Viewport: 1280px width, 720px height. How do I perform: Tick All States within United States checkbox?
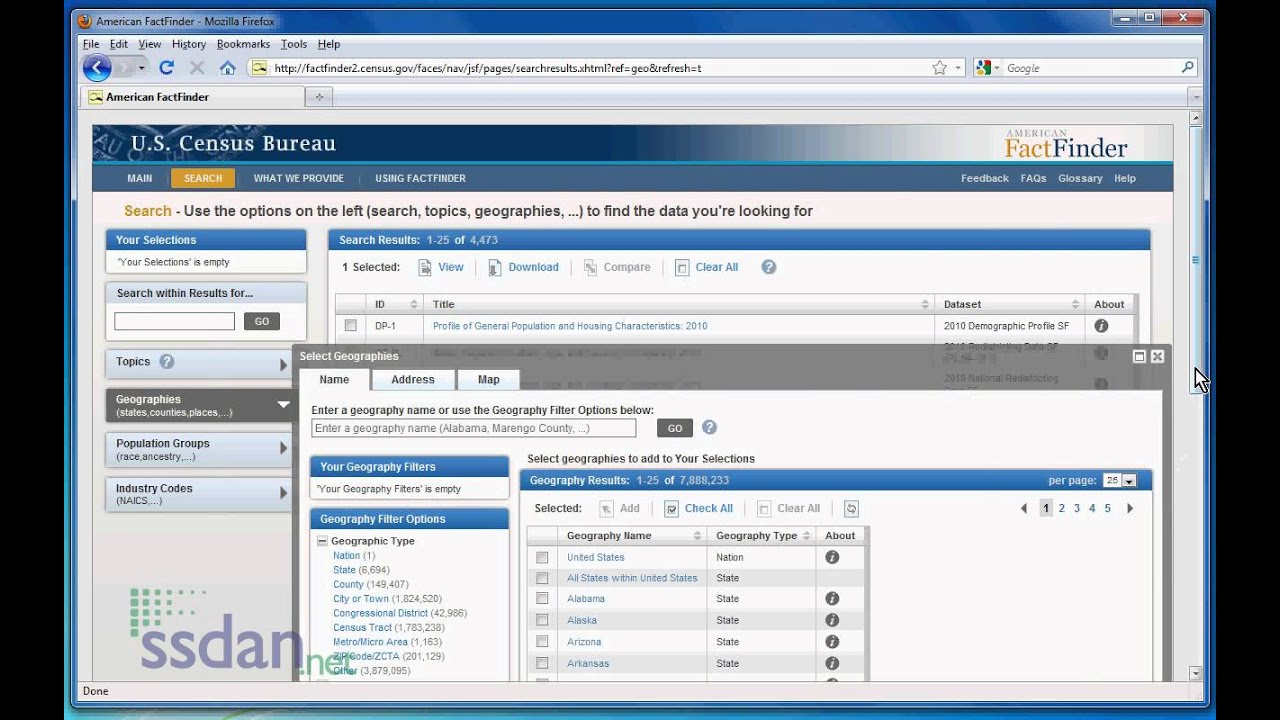click(542, 578)
